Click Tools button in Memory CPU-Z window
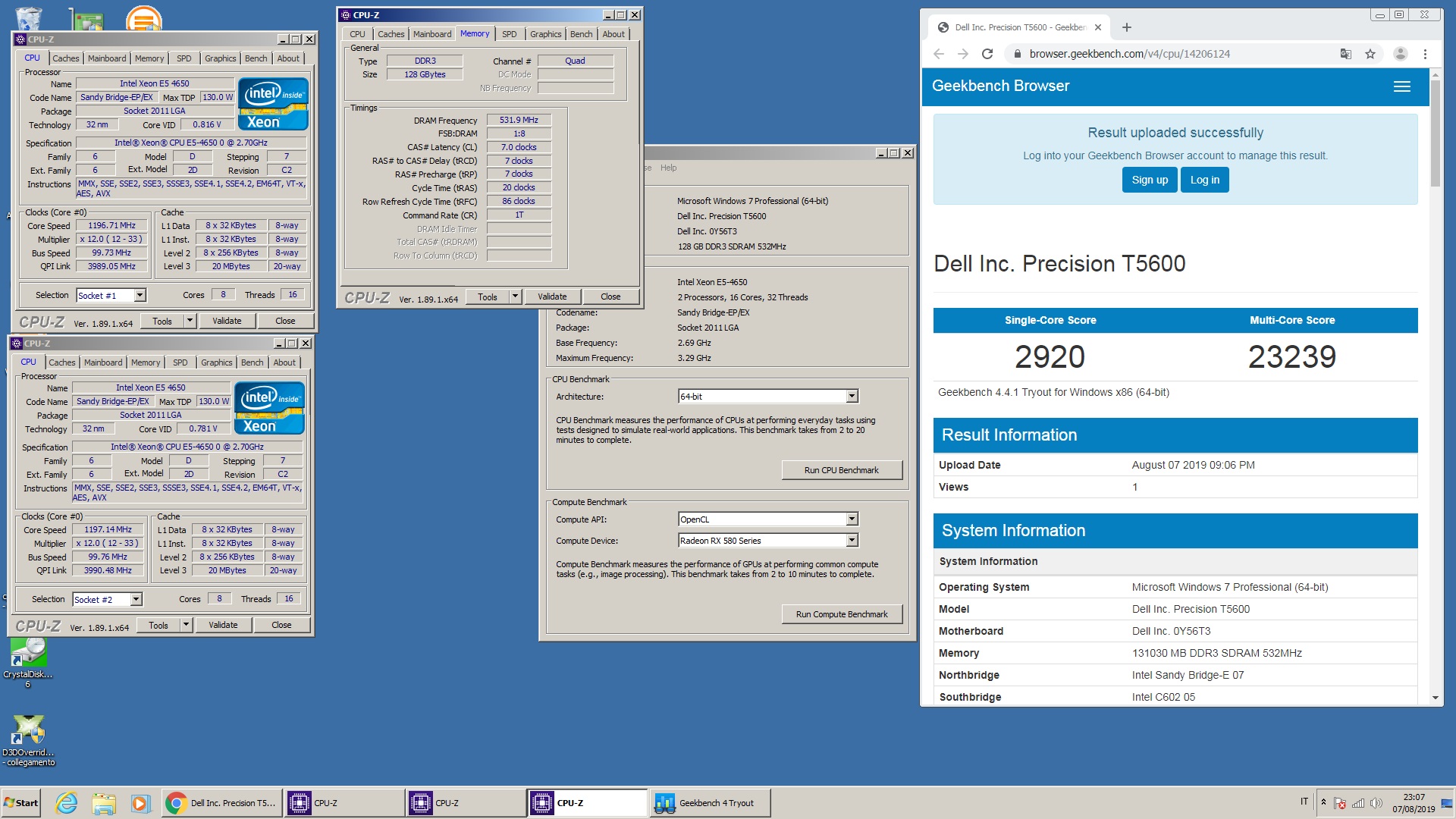 pos(488,297)
